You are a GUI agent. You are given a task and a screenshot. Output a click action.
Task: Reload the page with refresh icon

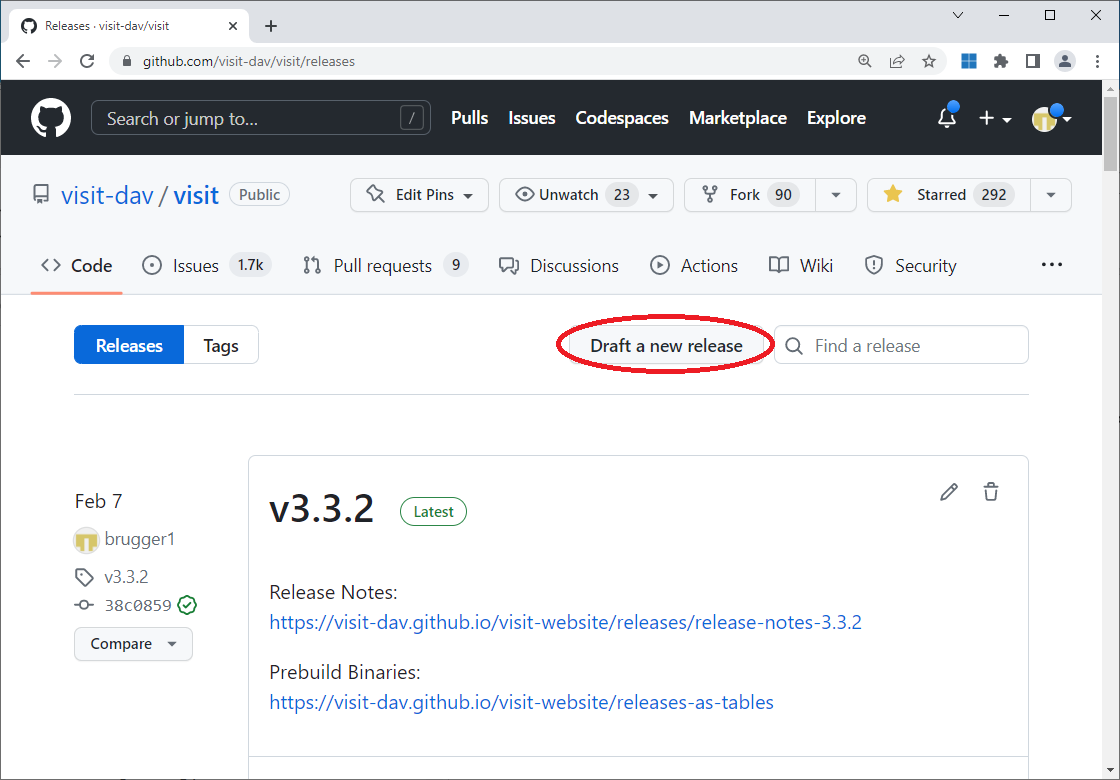tap(87, 61)
